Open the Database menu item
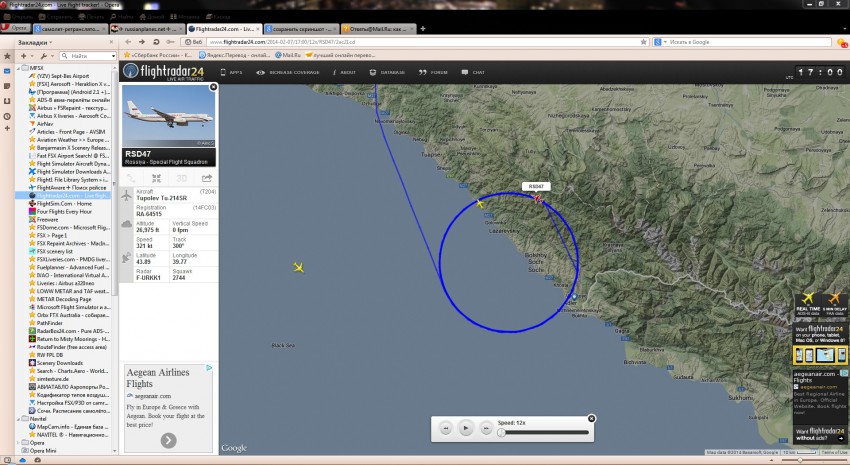 (x=388, y=73)
